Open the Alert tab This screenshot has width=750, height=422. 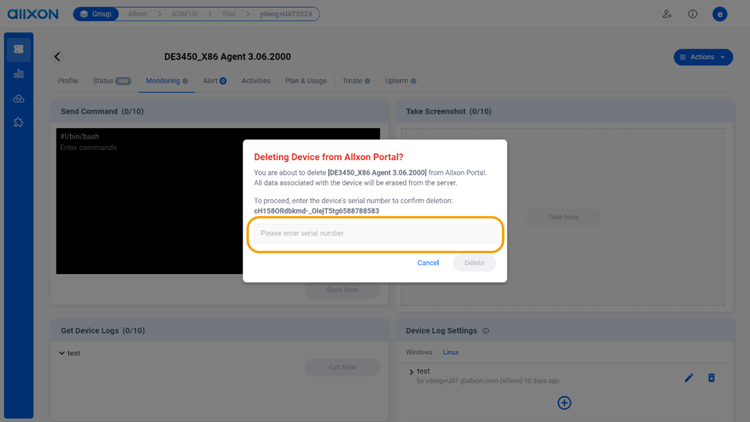pyautogui.click(x=214, y=81)
